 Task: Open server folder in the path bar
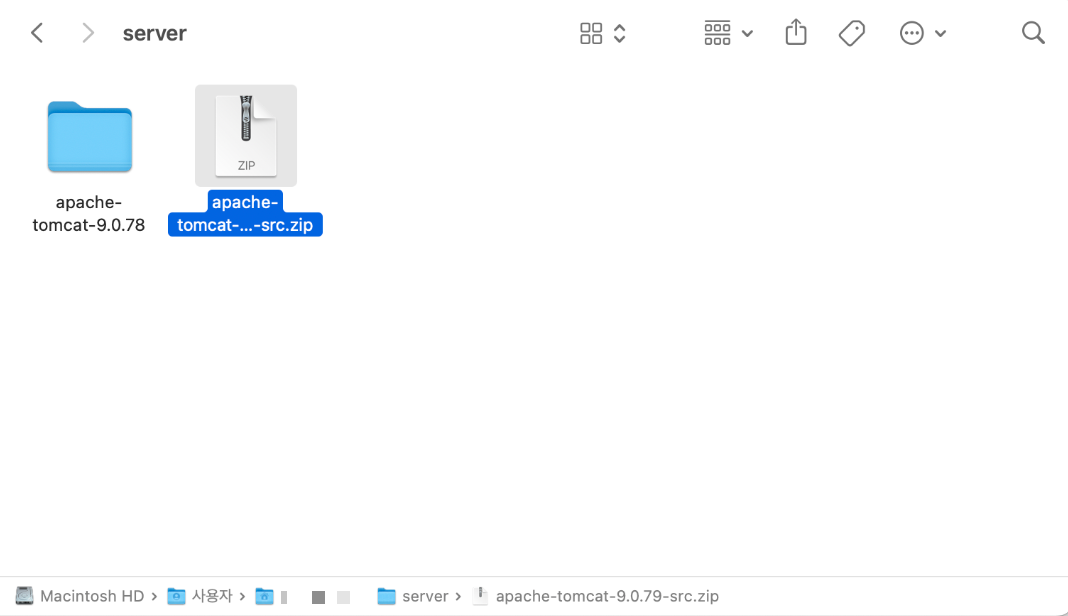tap(413, 596)
